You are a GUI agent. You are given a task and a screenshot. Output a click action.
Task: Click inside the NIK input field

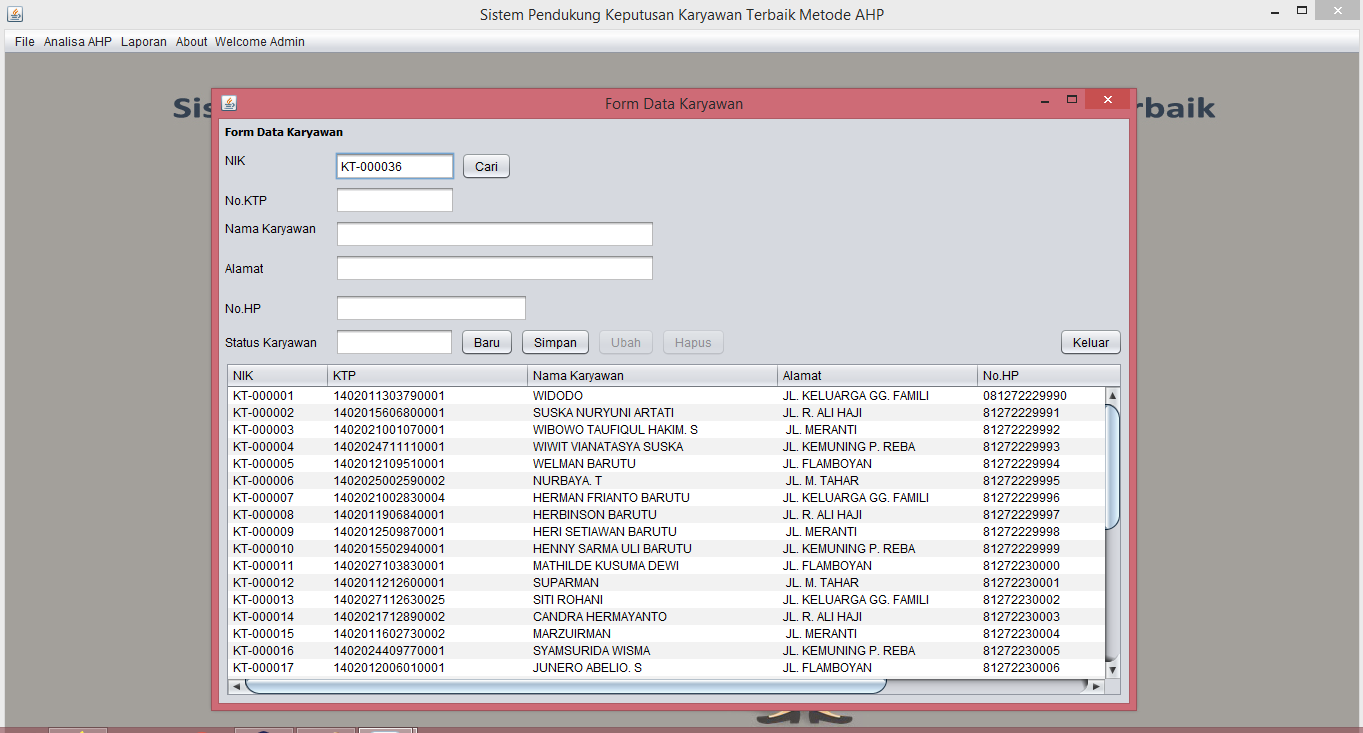point(394,165)
